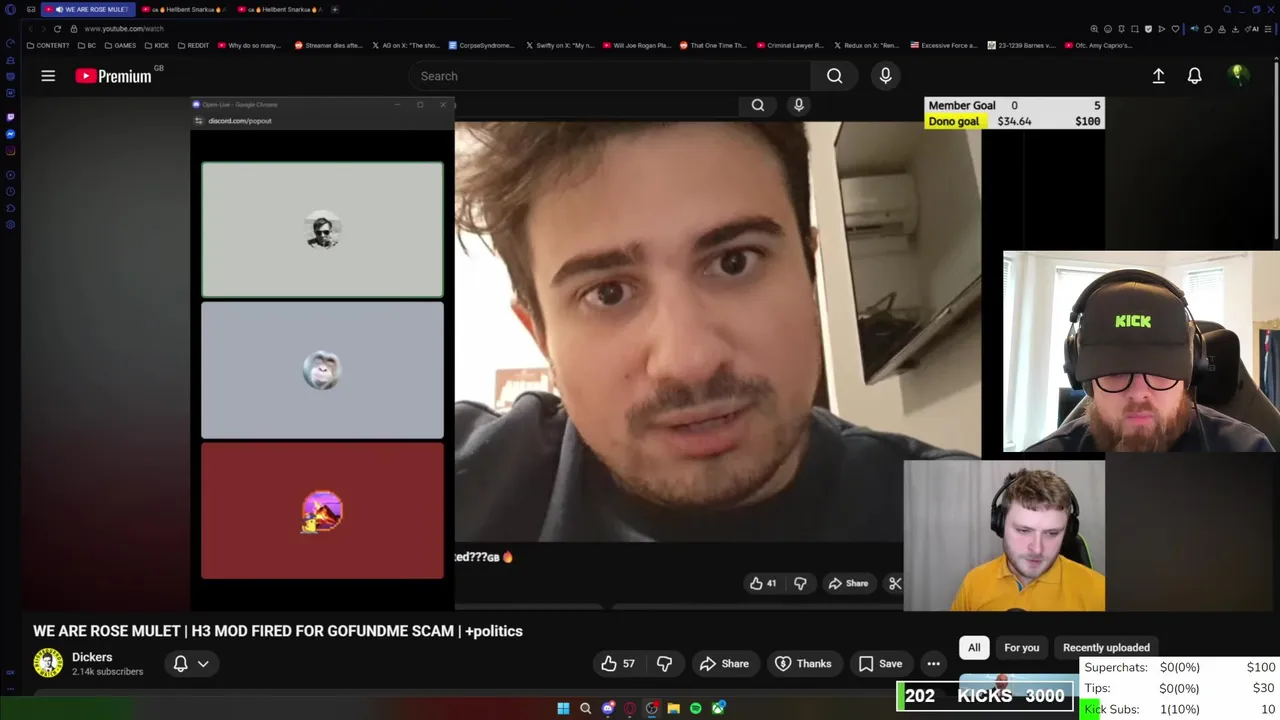Click the embedded video's search magnifier icon
Screen dimensions: 1280x720
pyautogui.click(x=758, y=105)
